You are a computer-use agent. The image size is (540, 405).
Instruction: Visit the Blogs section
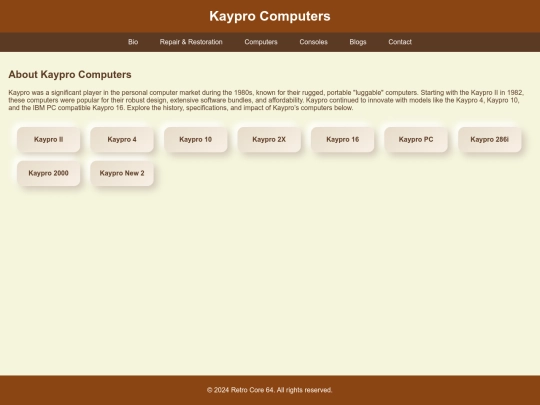click(x=358, y=42)
